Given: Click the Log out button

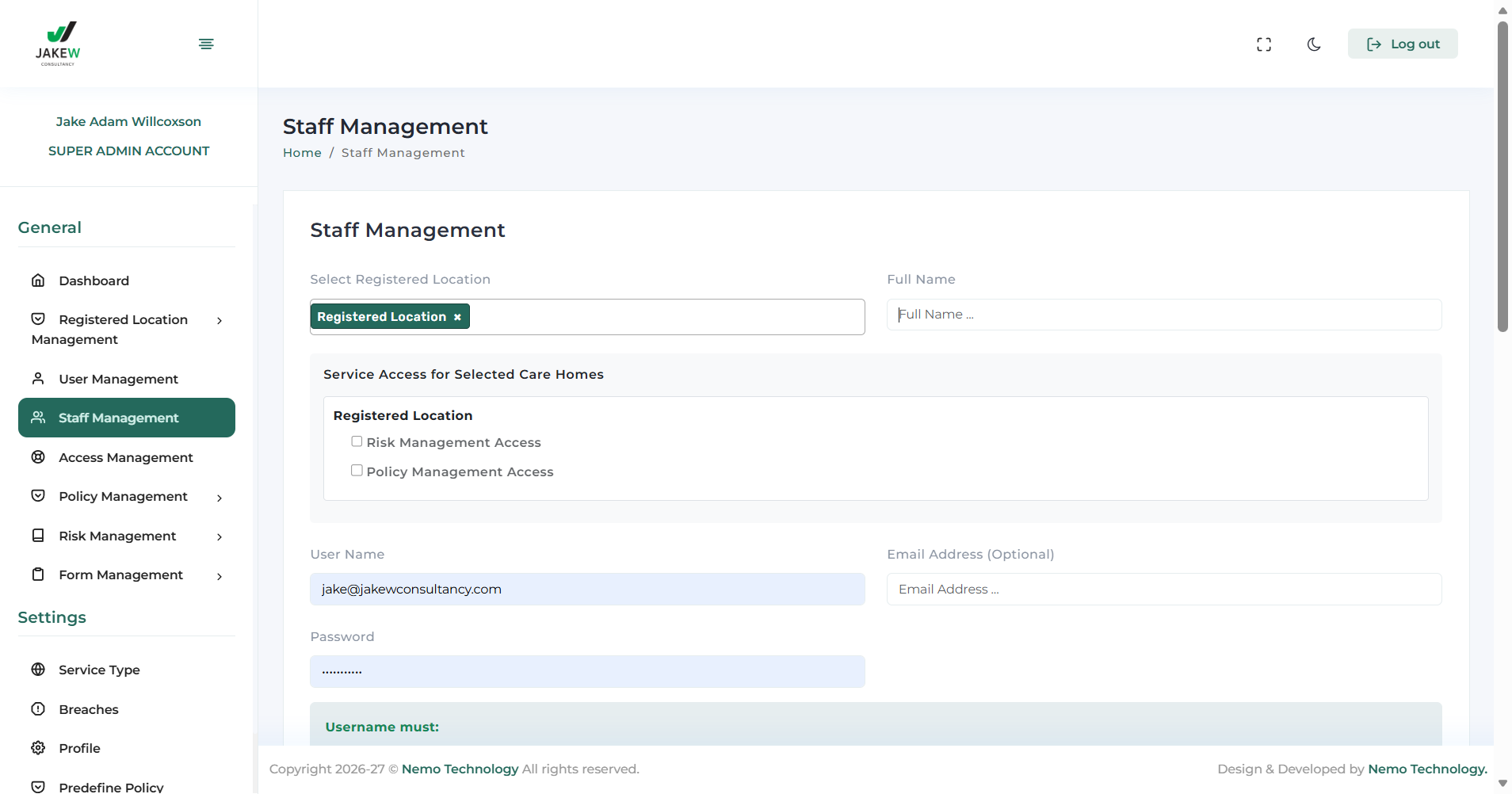Looking at the screenshot, I should pos(1403,44).
